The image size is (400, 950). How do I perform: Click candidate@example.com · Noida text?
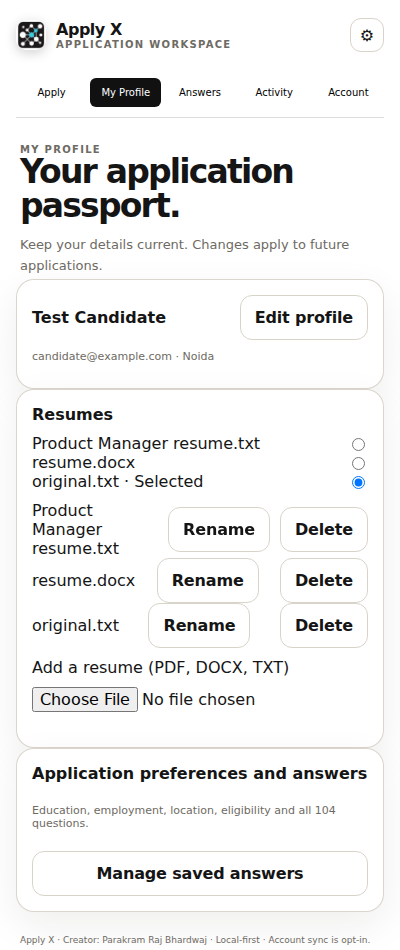point(123,356)
